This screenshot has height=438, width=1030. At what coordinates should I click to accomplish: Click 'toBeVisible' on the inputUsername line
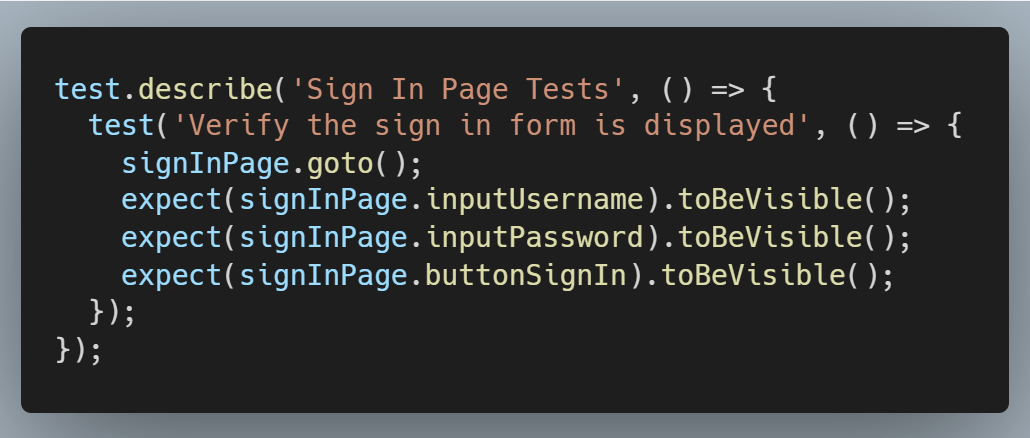[x=770, y=199]
